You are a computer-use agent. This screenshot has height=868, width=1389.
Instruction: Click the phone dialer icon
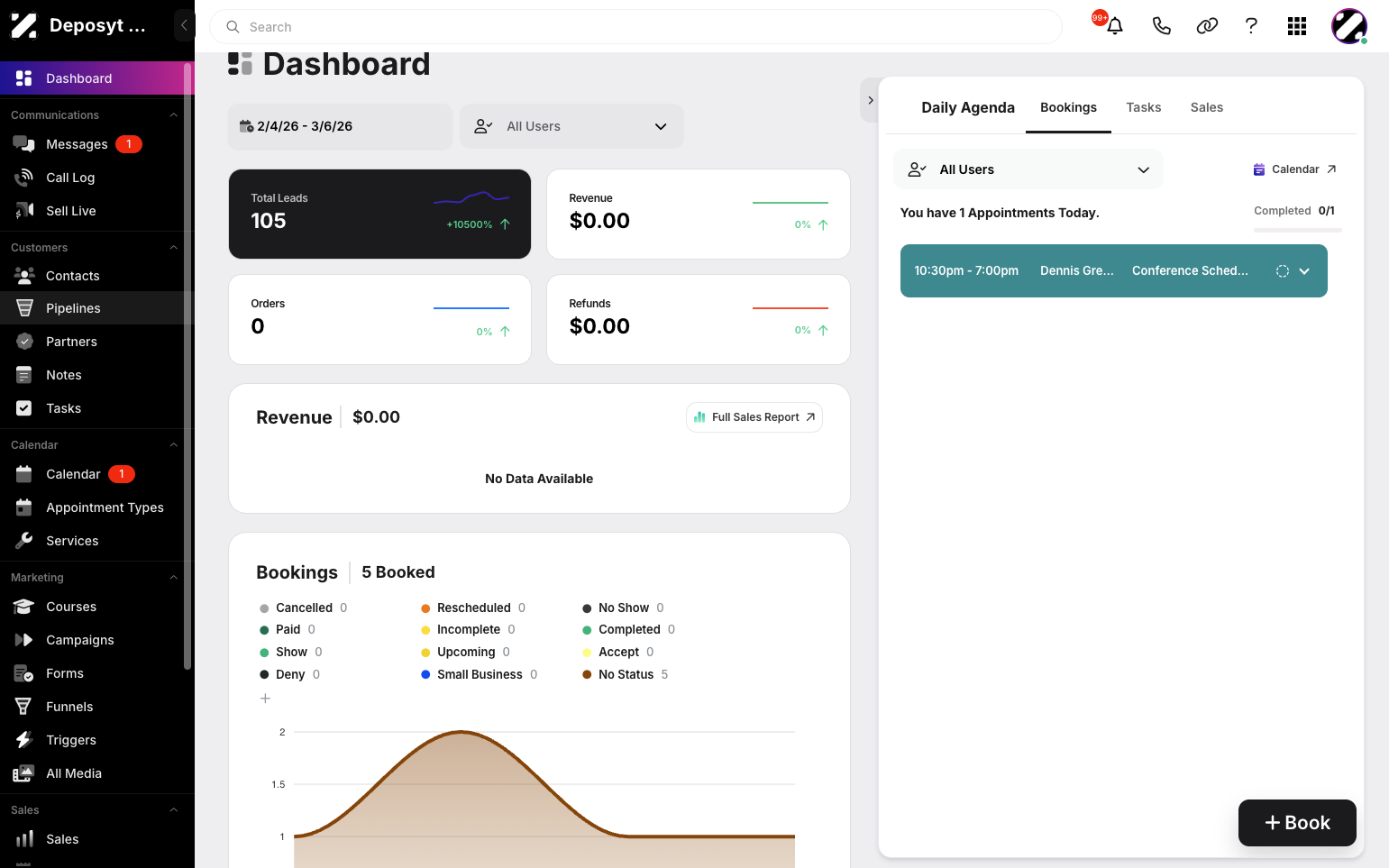click(1161, 26)
